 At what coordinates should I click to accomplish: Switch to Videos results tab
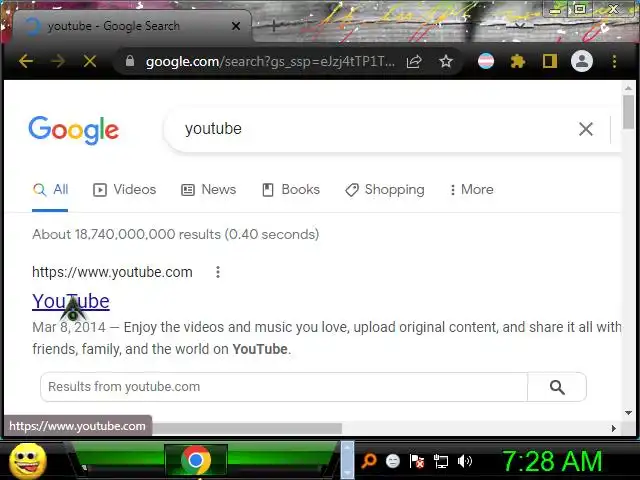(x=124, y=189)
